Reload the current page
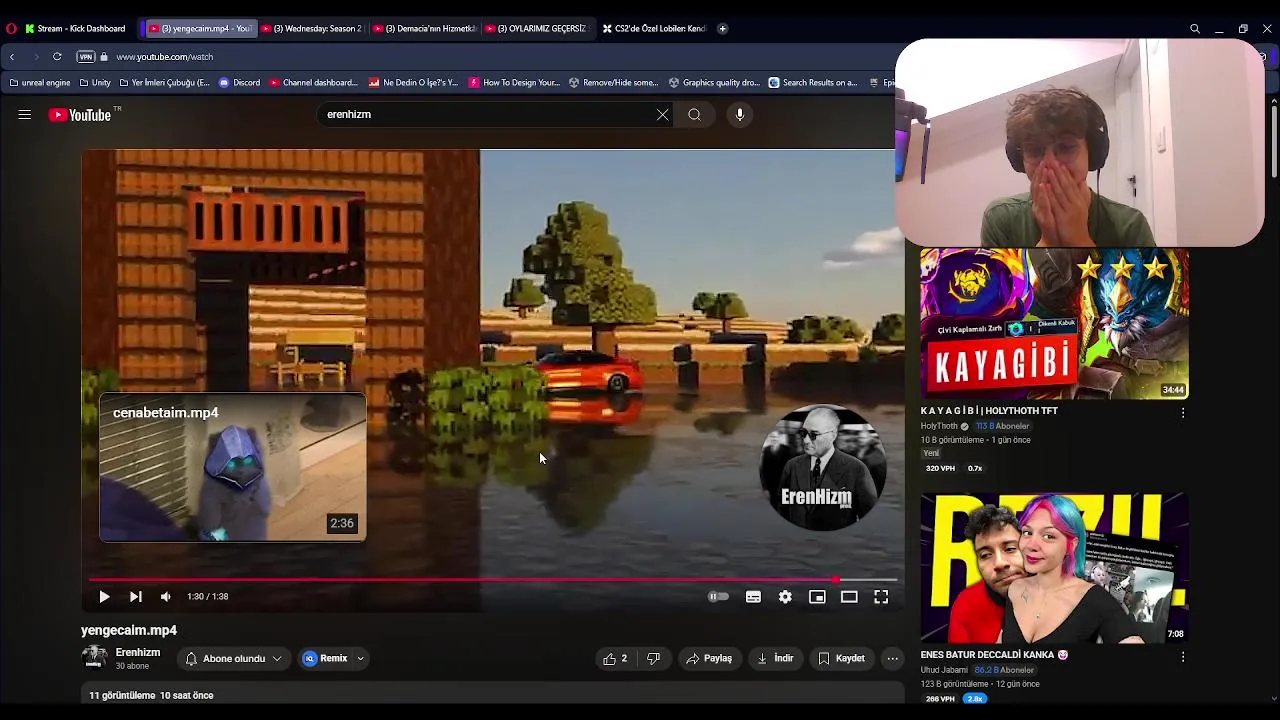 point(57,57)
